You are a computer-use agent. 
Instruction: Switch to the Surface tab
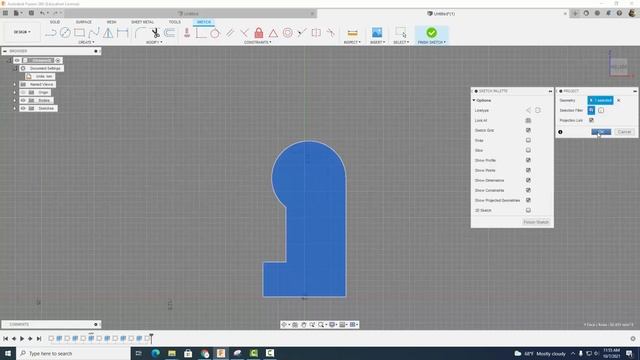pyautogui.click(x=83, y=22)
